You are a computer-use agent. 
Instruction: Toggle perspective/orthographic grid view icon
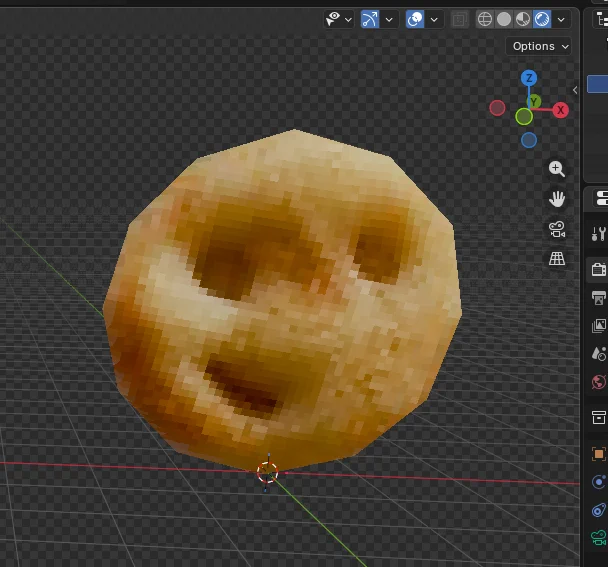[x=557, y=259]
